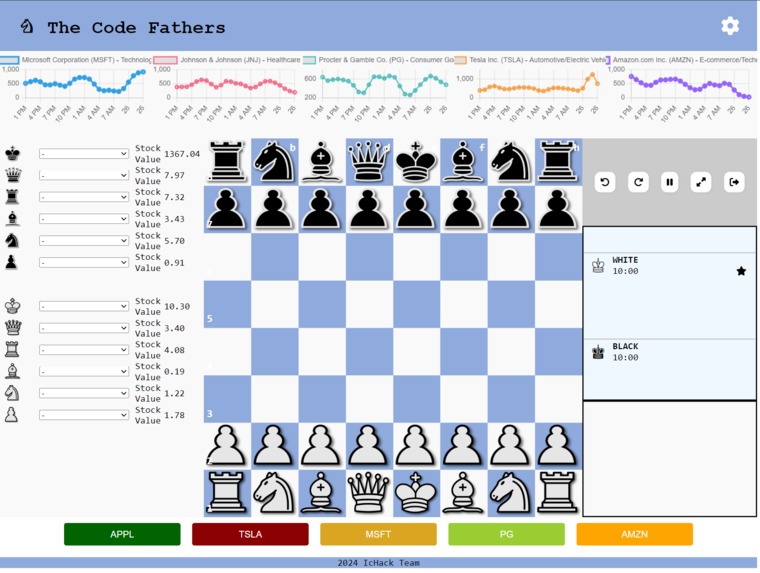Click the black king stock value 1367.04
The height and width of the screenshot is (573, 760).
tap(182, 154)
